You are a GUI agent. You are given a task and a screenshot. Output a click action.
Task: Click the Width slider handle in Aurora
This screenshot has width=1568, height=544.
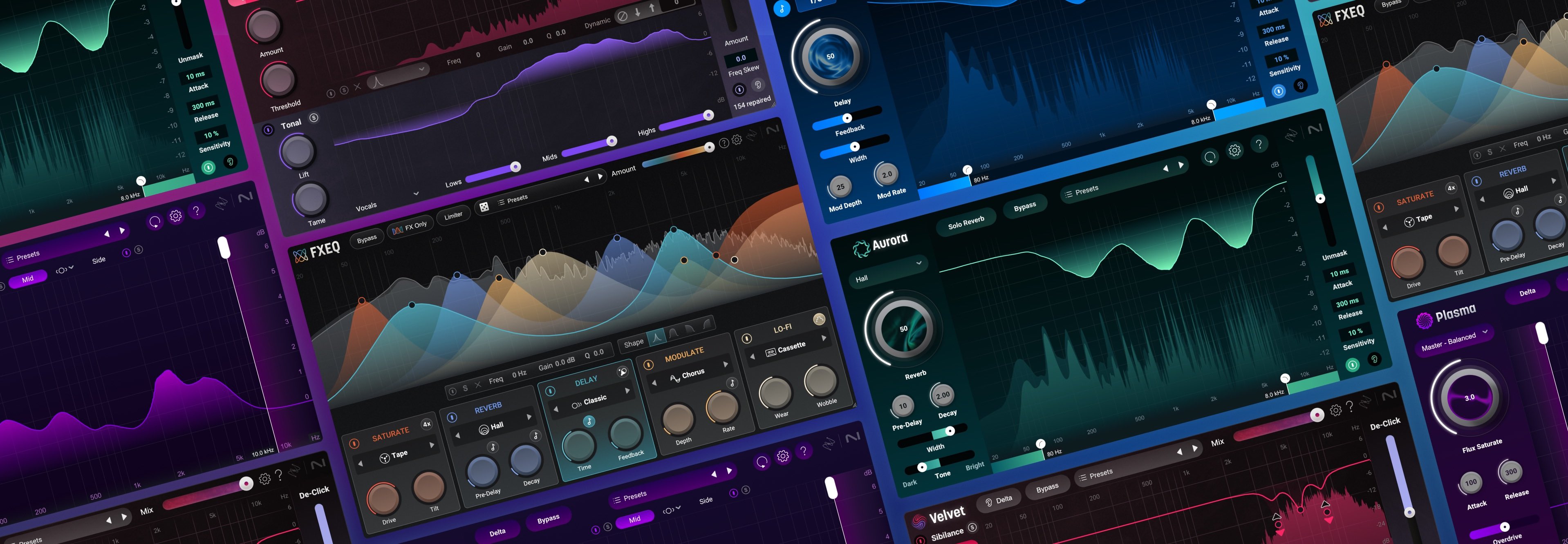[950, 431]
